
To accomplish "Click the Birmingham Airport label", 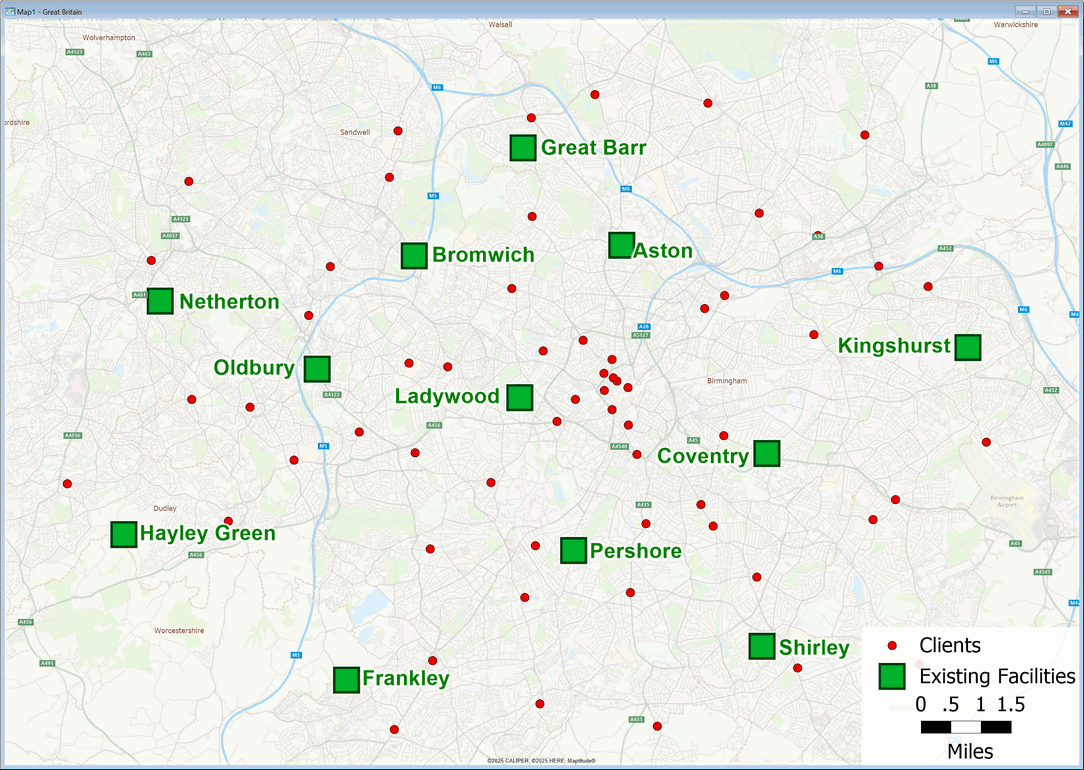I will [x=1007, y=501].
